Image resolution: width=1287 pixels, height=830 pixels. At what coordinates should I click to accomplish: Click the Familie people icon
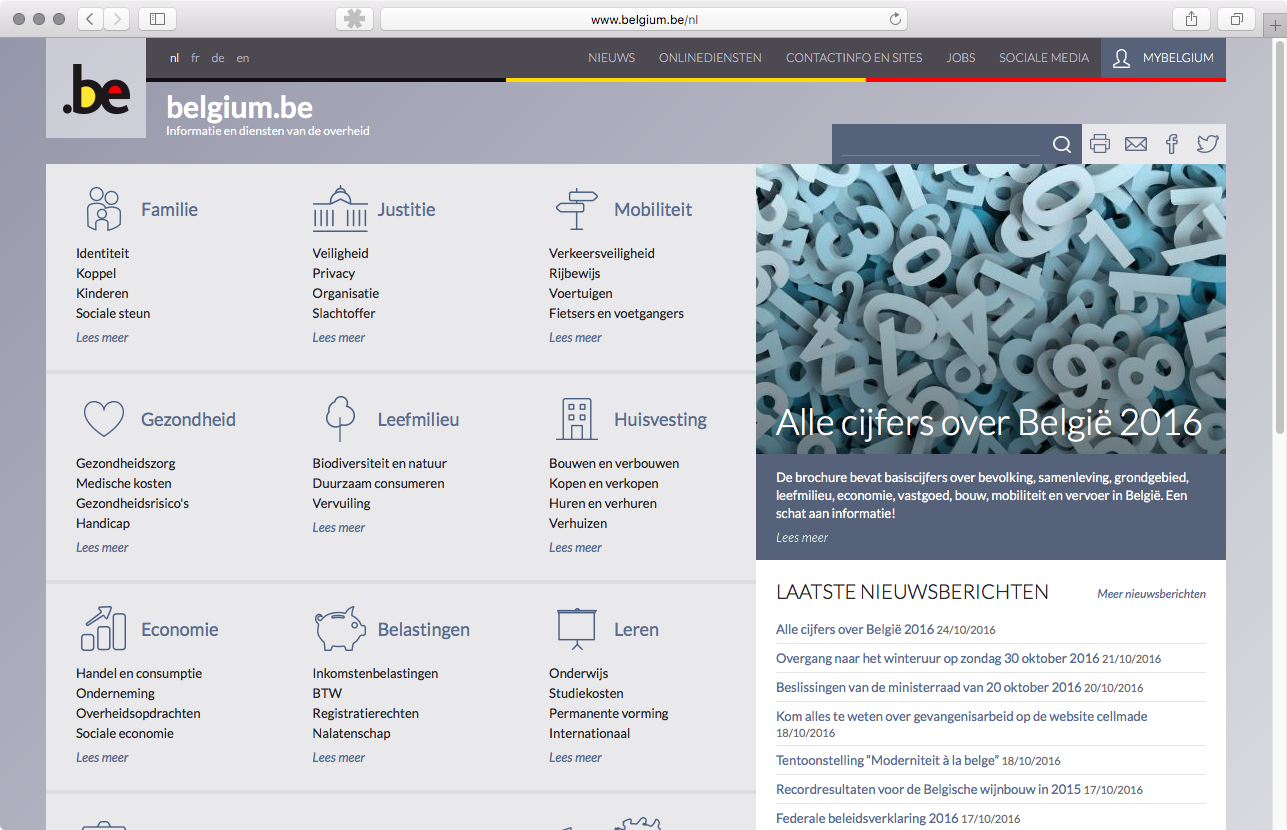tap(103, 209)
